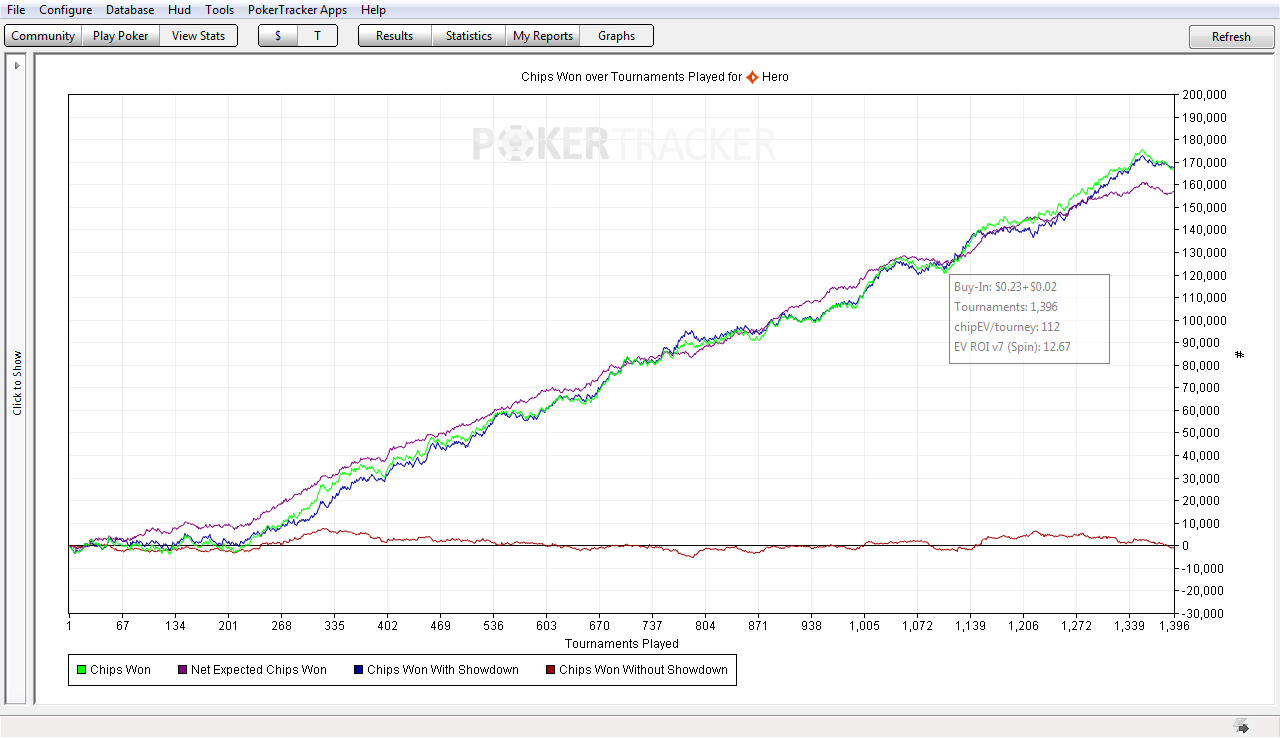The image size is (1280, 738).
Task: Click the 'Buy-In: $0.23+$0.02' tooltip line
Action: pyautogui.click(x=1005, y=287)
